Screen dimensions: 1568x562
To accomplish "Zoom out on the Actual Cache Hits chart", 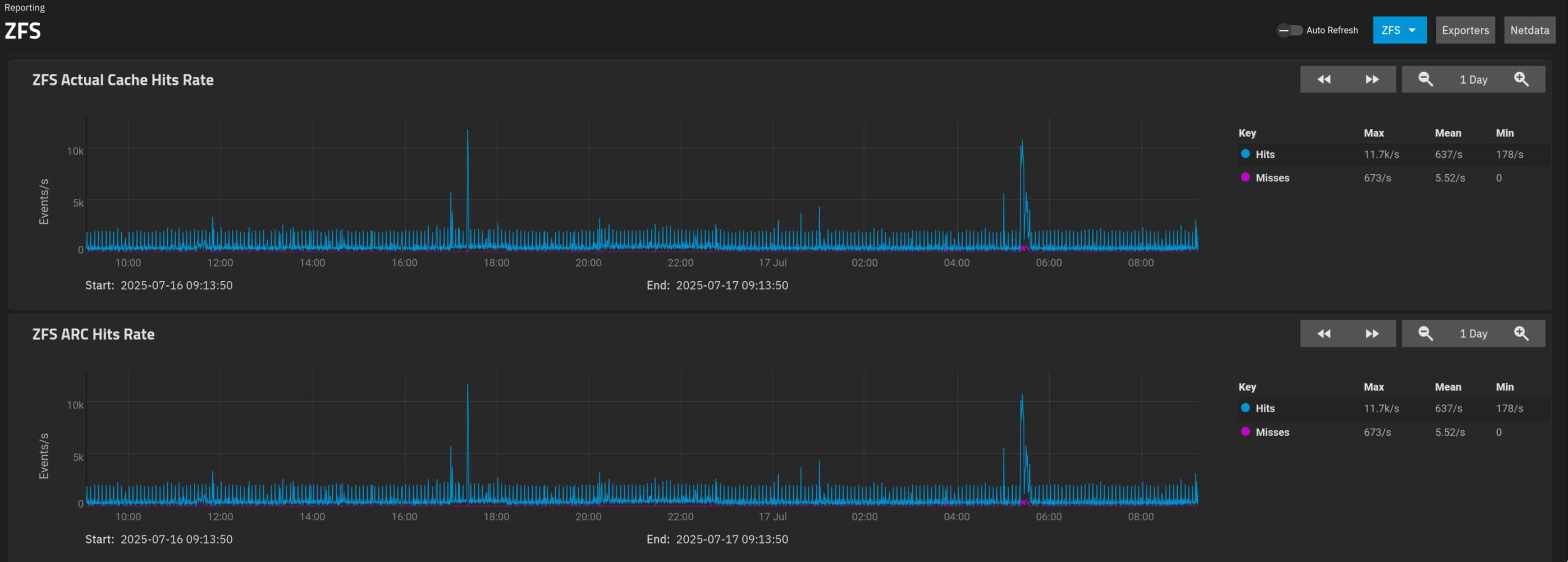I will (1425, 80).
